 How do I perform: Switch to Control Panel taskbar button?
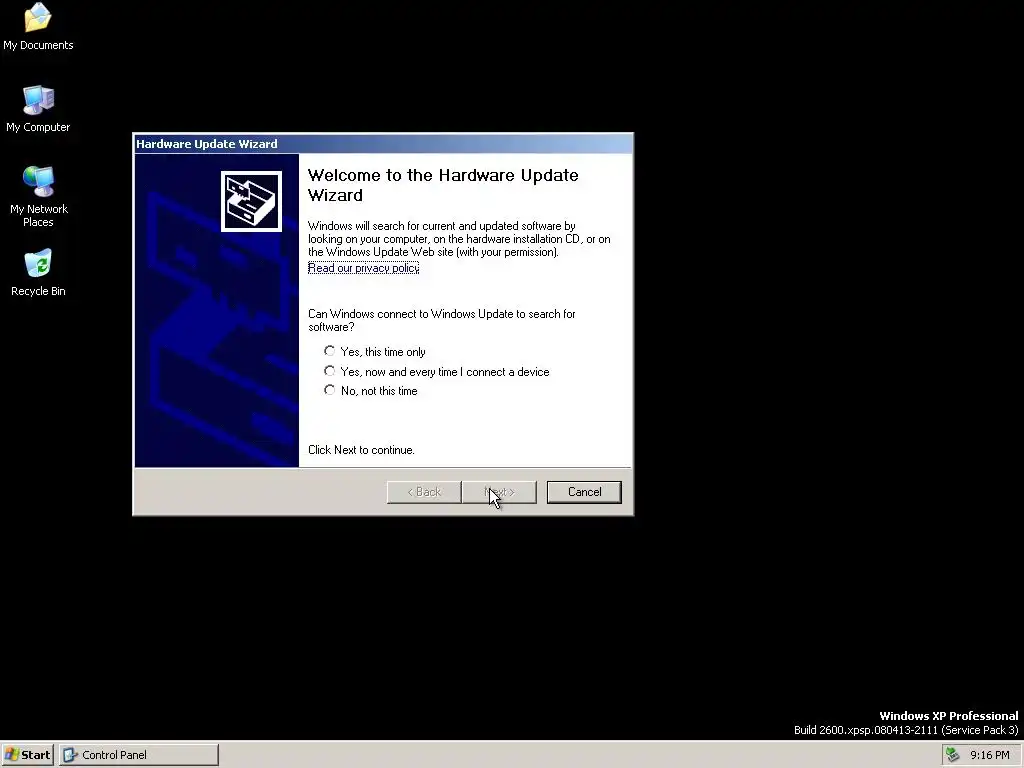point(138,755)
